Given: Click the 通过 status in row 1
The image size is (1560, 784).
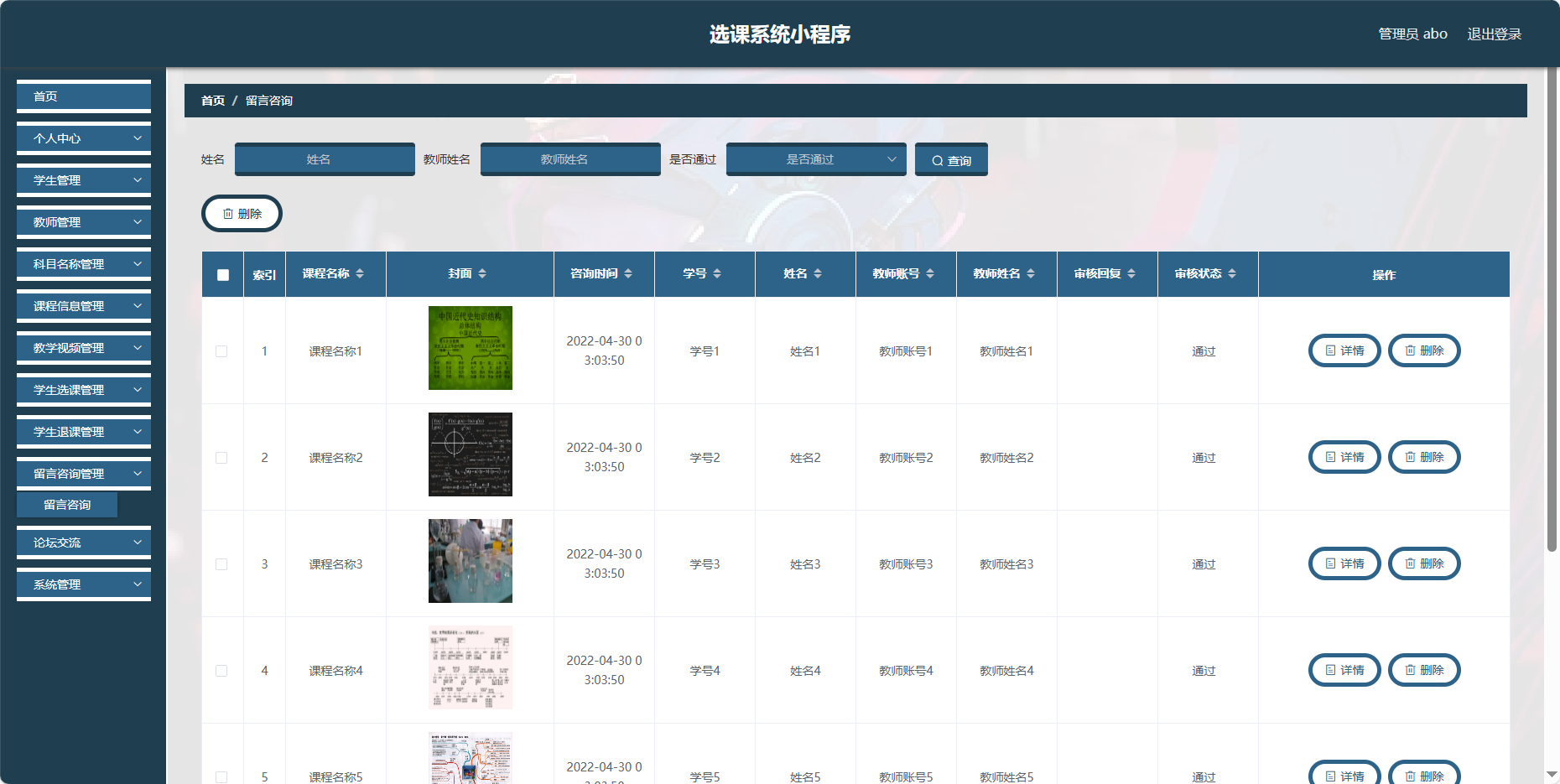Looking at the screenshot, I should pos(1204,351).
